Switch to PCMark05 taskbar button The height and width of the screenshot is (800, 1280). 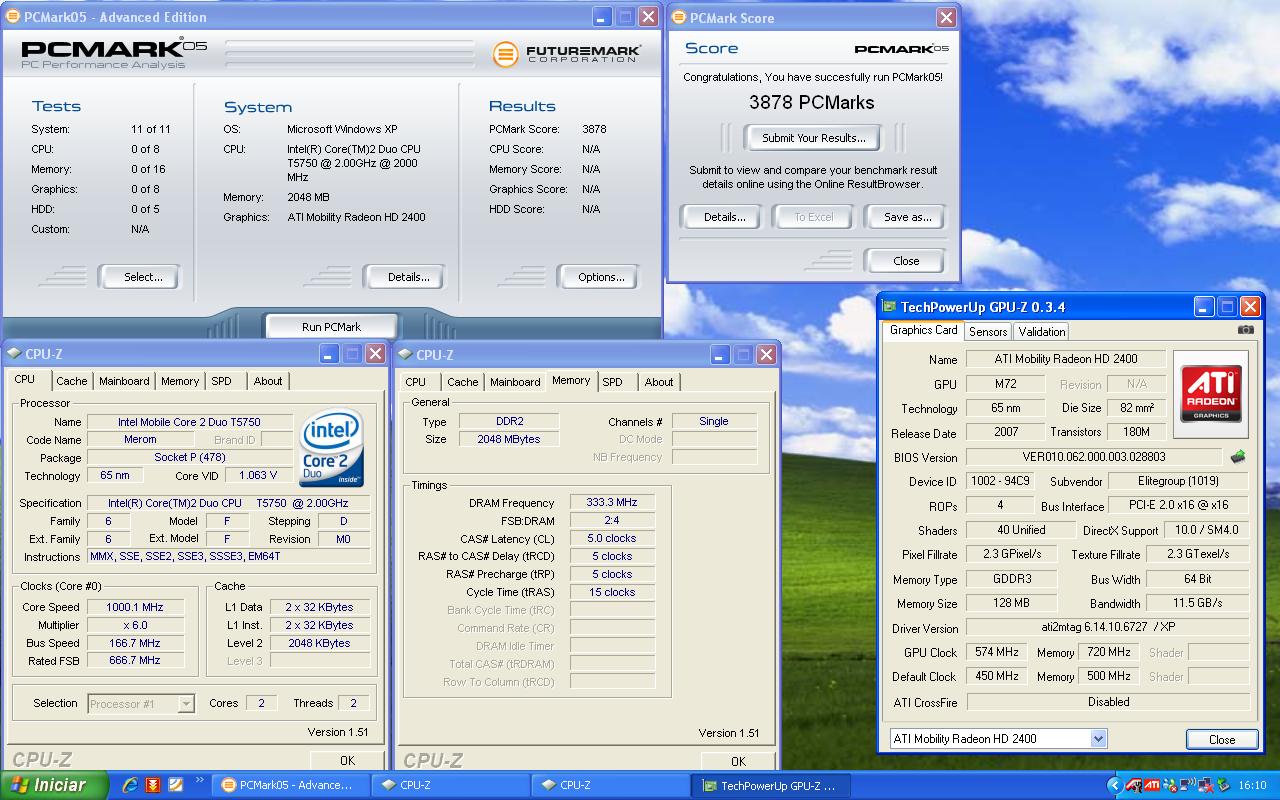coord(290,785)
